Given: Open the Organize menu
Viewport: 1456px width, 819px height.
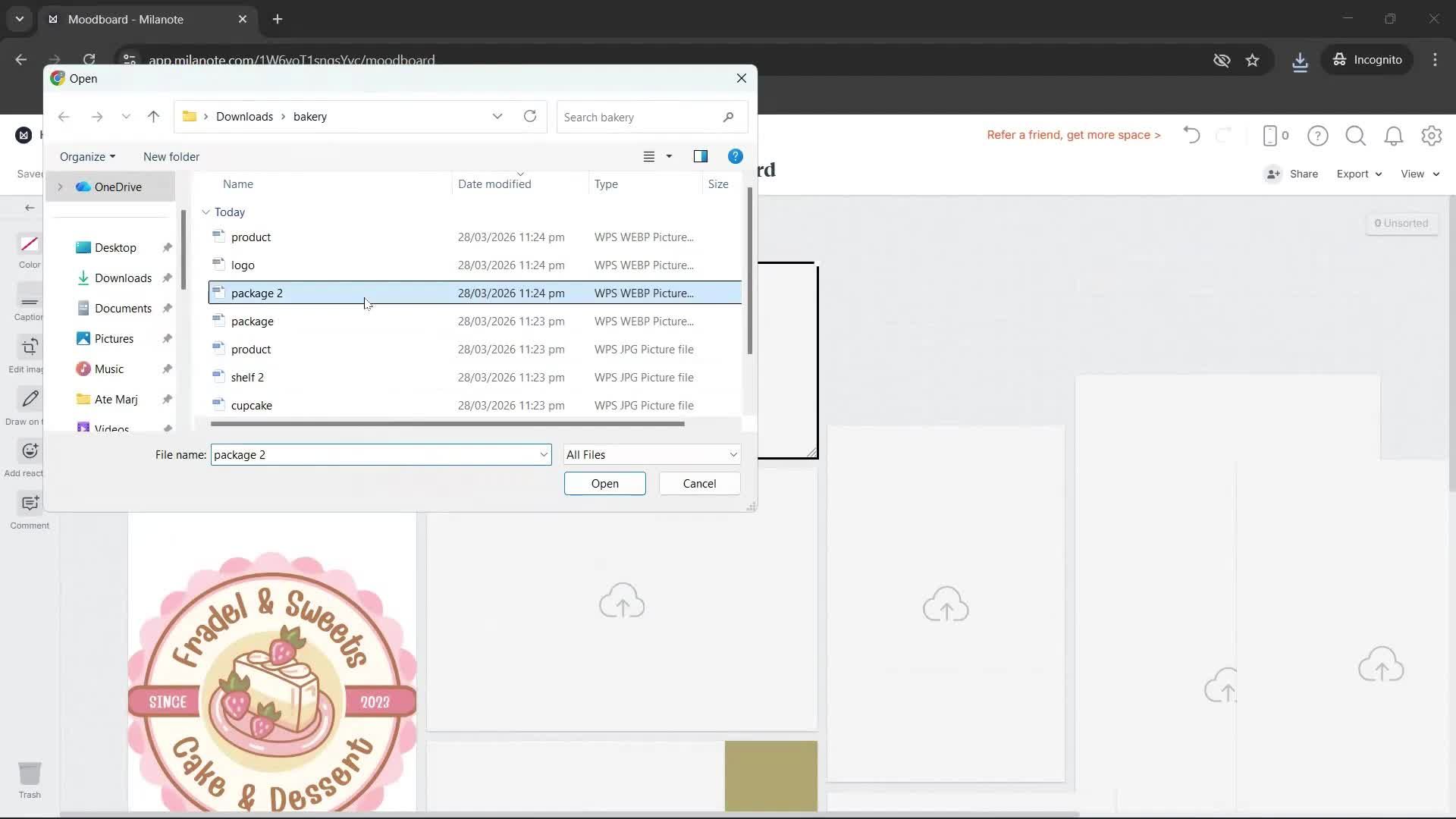Looking at the screenshot, I should coord(87,156).
